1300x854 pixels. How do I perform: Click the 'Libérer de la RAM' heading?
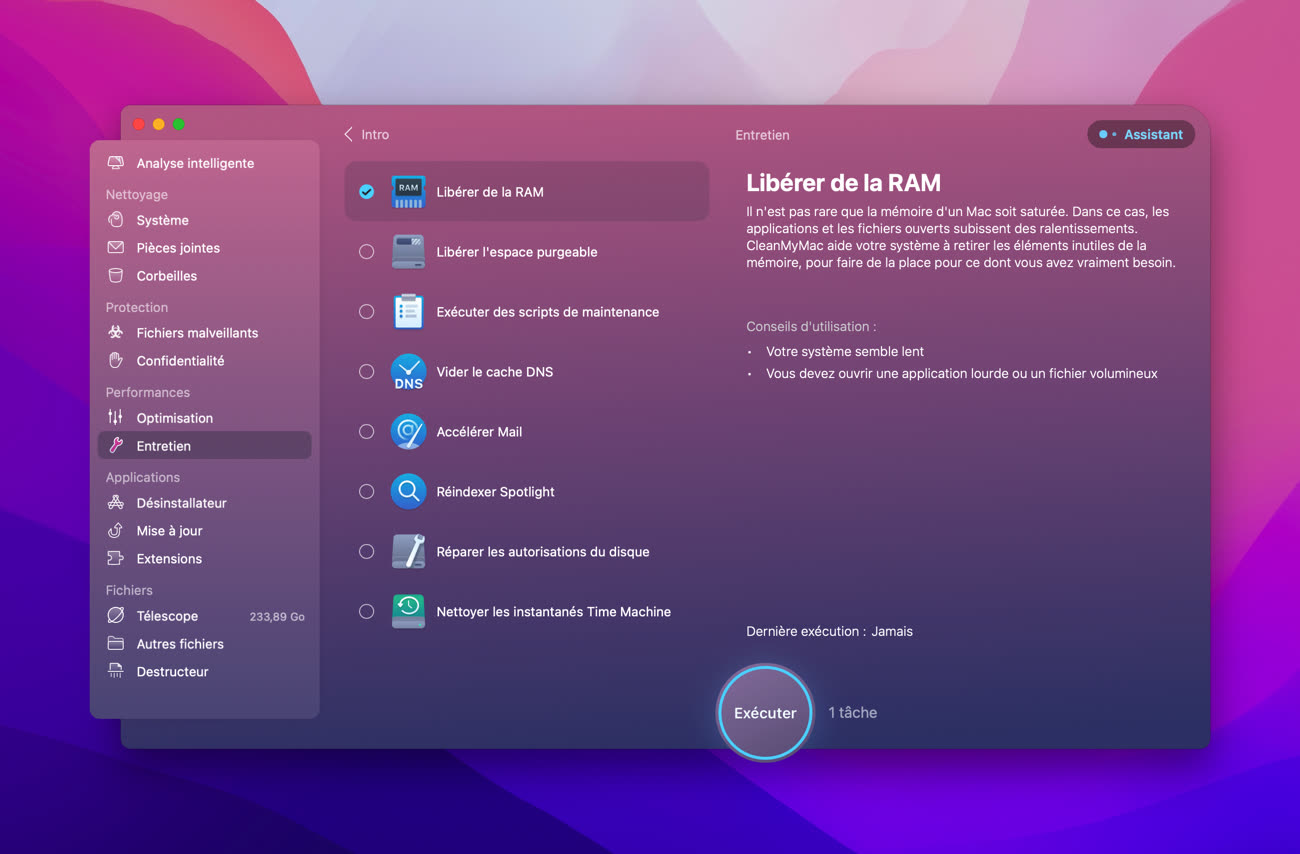pos(843,183)
